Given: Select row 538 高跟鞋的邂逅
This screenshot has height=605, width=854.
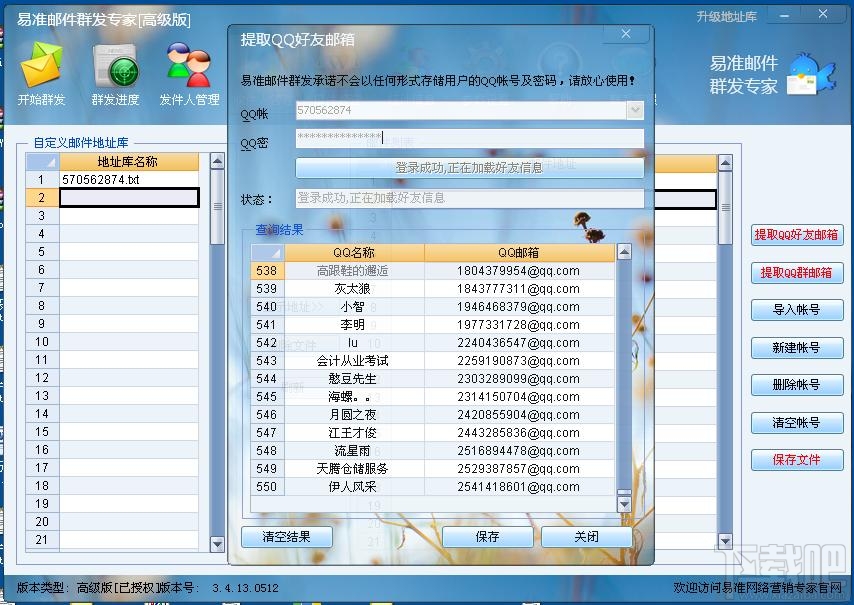Looking at the screenshot, I should 433,271.
